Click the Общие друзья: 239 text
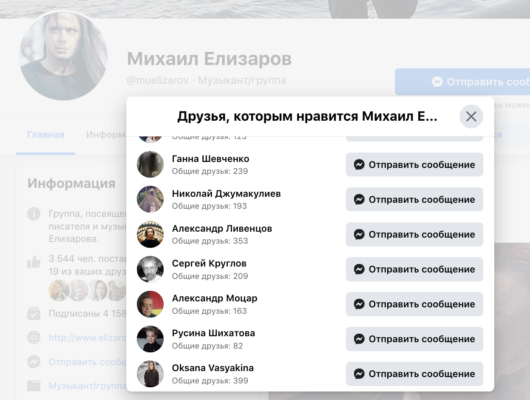The image size is (530, 400). (x=210, y=171)
